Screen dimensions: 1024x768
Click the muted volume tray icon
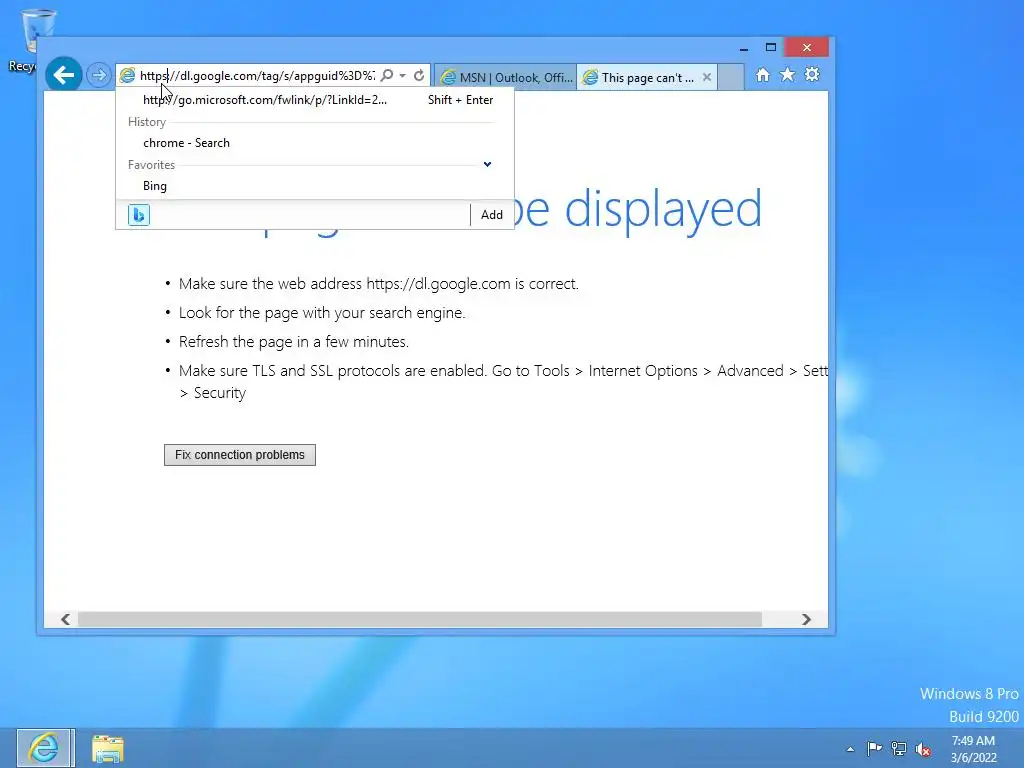[x=923, y=749]
